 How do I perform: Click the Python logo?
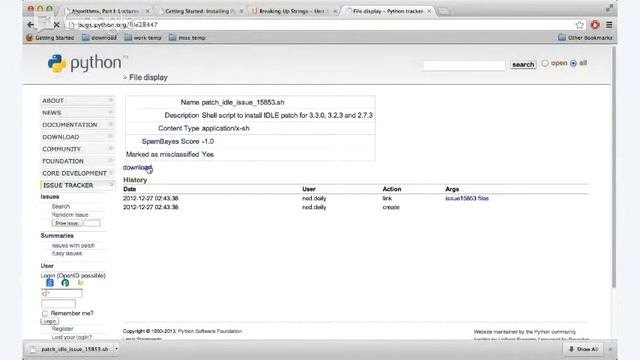84,63
